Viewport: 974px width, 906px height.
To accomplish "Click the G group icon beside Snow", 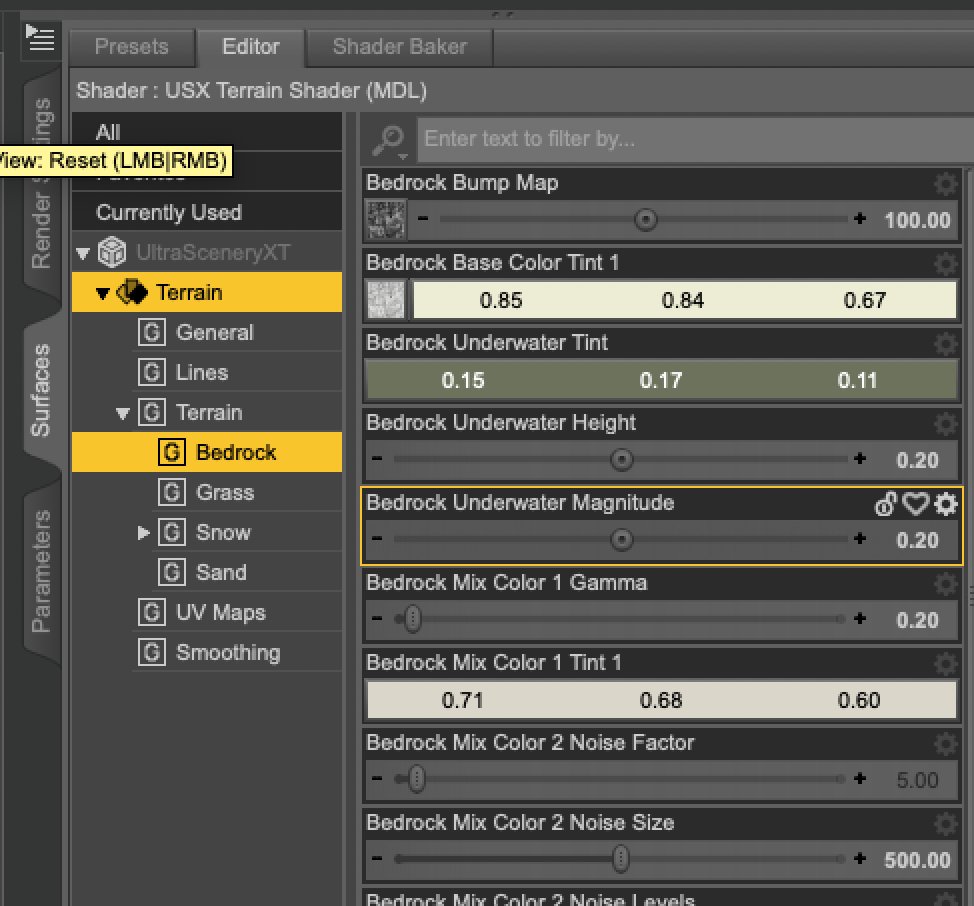I will (172, 532).
